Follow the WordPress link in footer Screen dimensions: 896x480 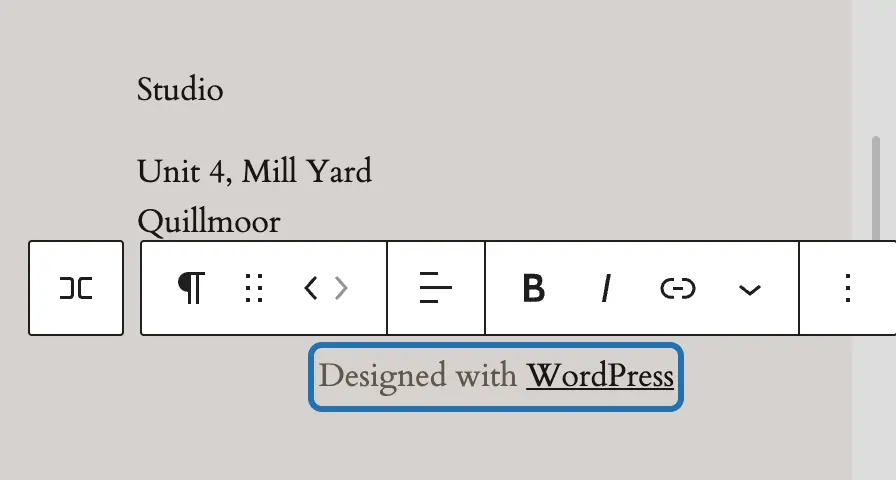point(600,376)
